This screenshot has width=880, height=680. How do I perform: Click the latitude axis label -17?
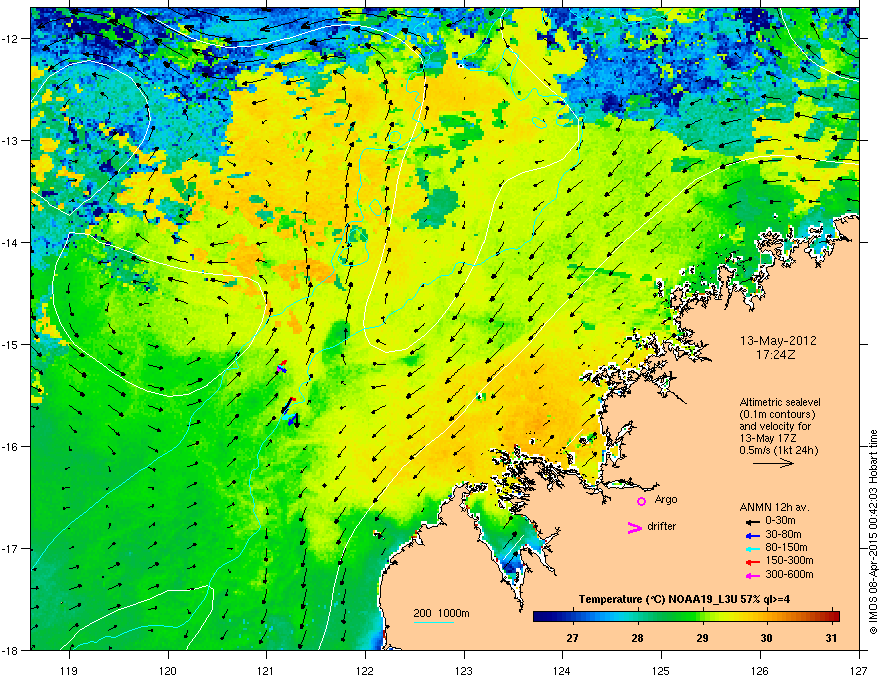click(x=10, y=549)
